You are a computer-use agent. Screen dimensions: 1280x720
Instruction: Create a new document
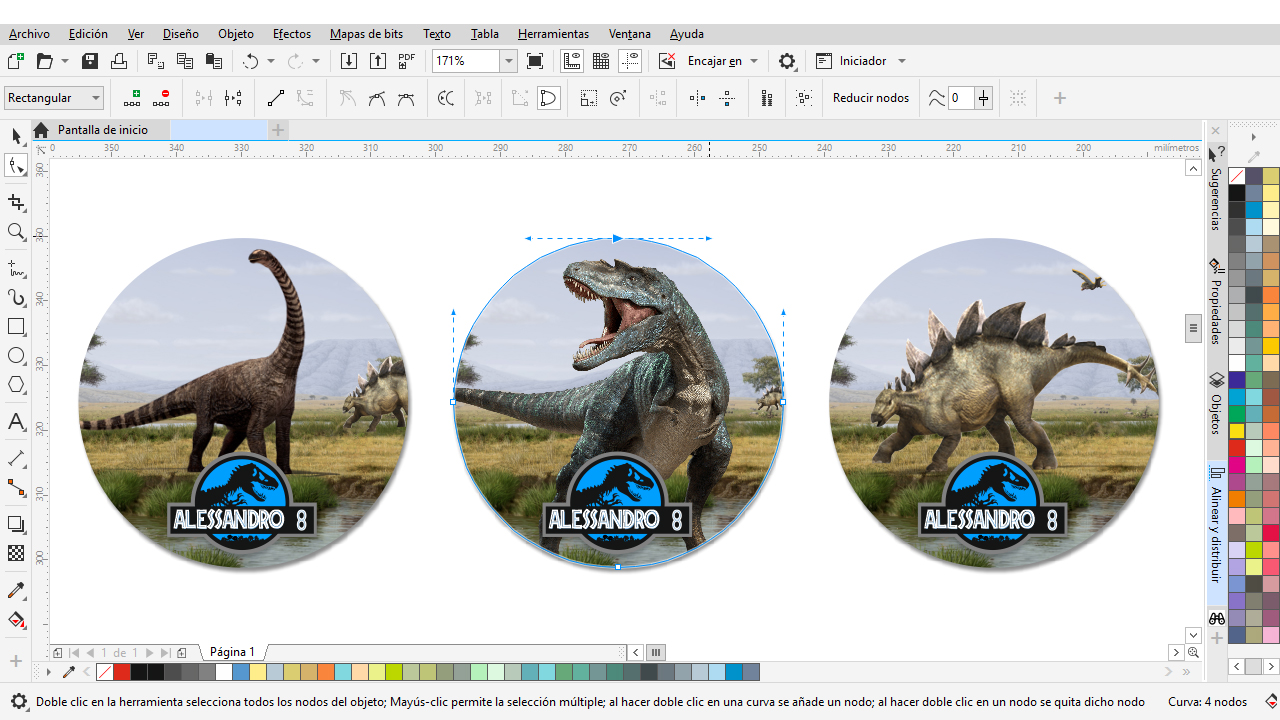16,61
